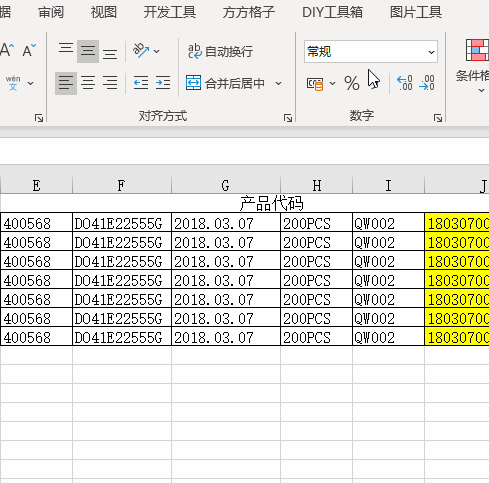This screenshot has width=489, height=483.
Task: Select column I header
Action: [x=388, y=185]
